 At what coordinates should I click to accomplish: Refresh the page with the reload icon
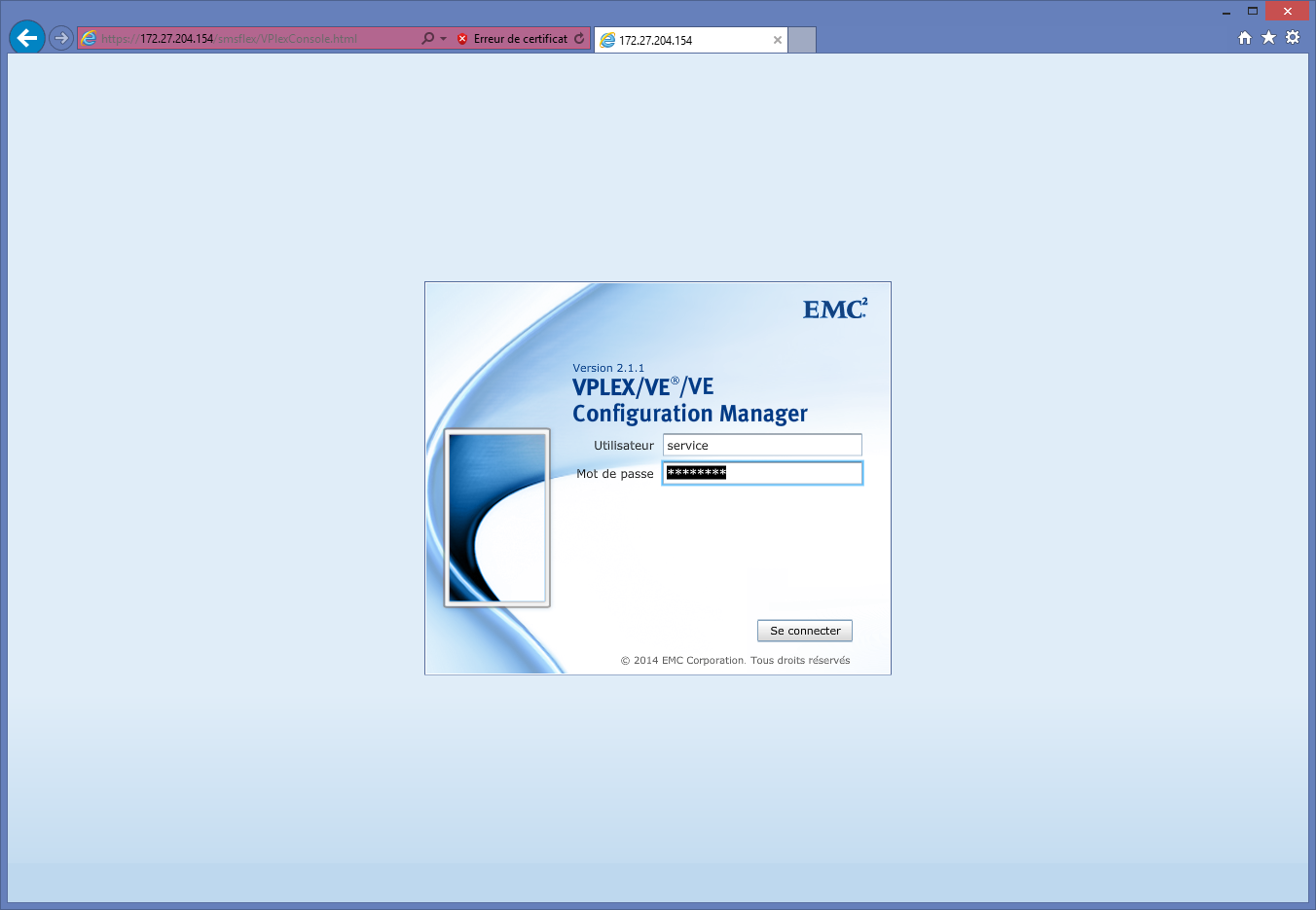(x=579, y=39)
